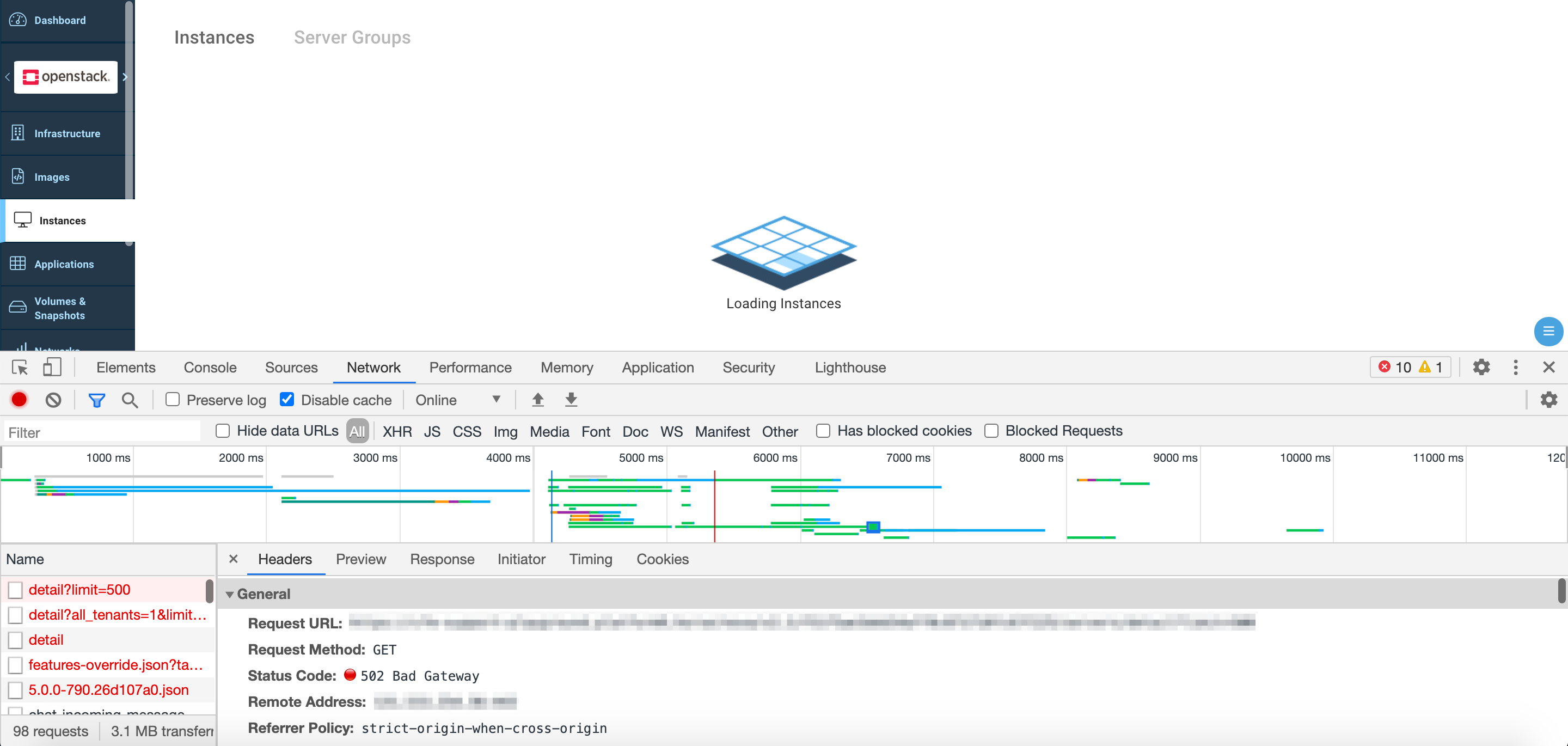This screenshot has width=1568, height=746.
Task: Open the Dashboard sidebar icon
Action: tap(17, 20)
